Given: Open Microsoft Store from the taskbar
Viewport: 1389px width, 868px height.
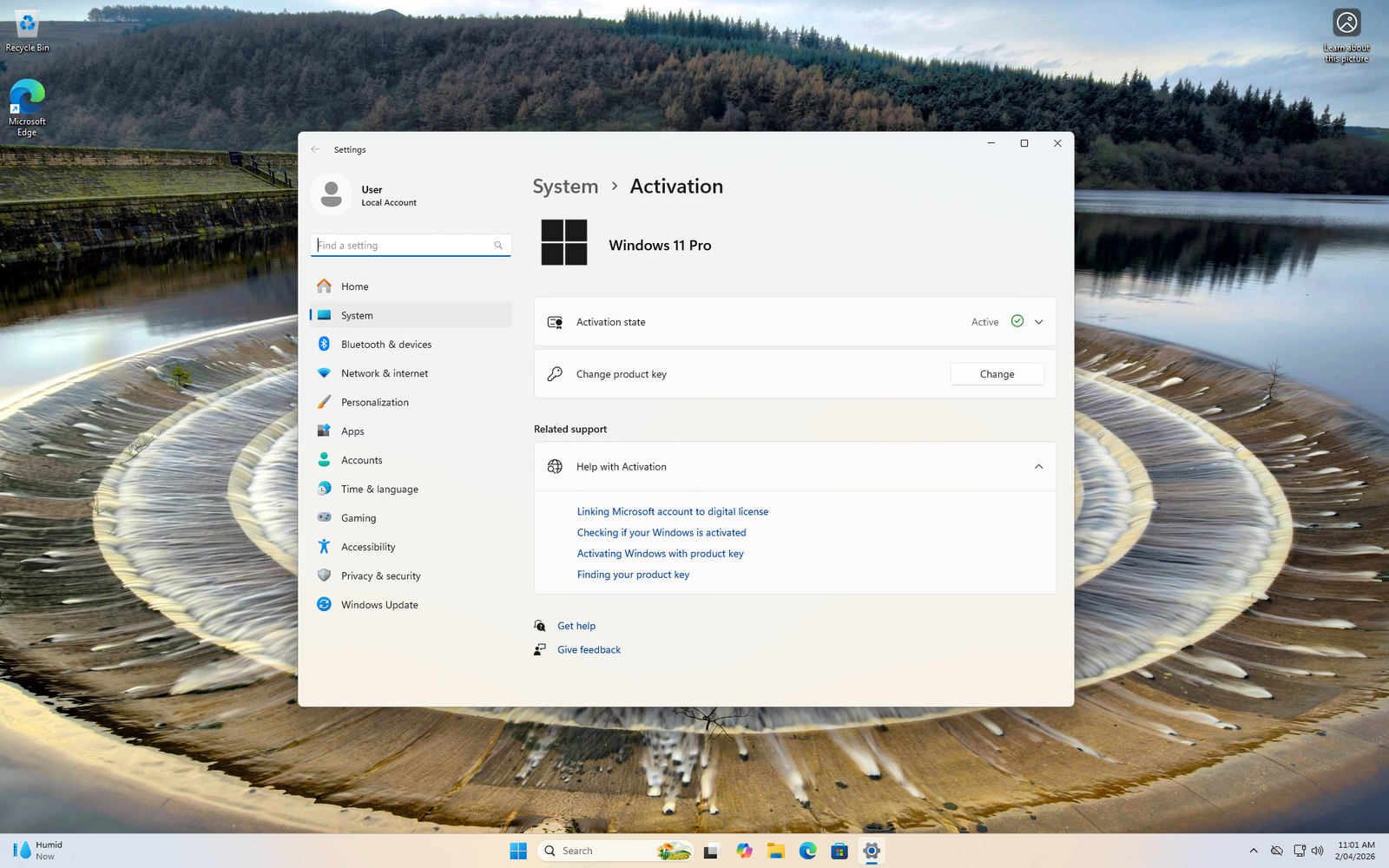Looking at the screenshot, I should tap(839, 851).
